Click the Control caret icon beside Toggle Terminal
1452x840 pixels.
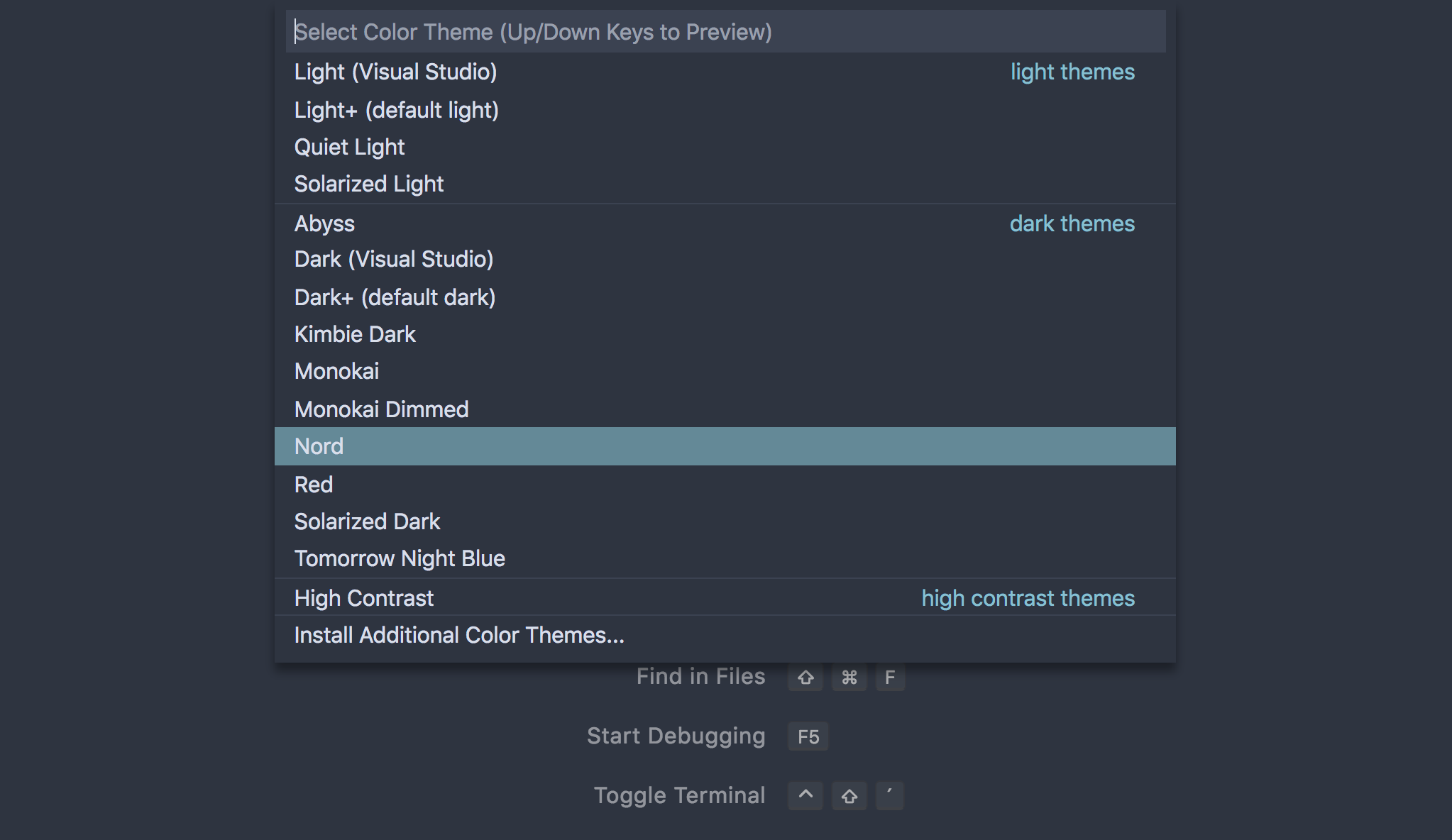click(x=805, y=795)
